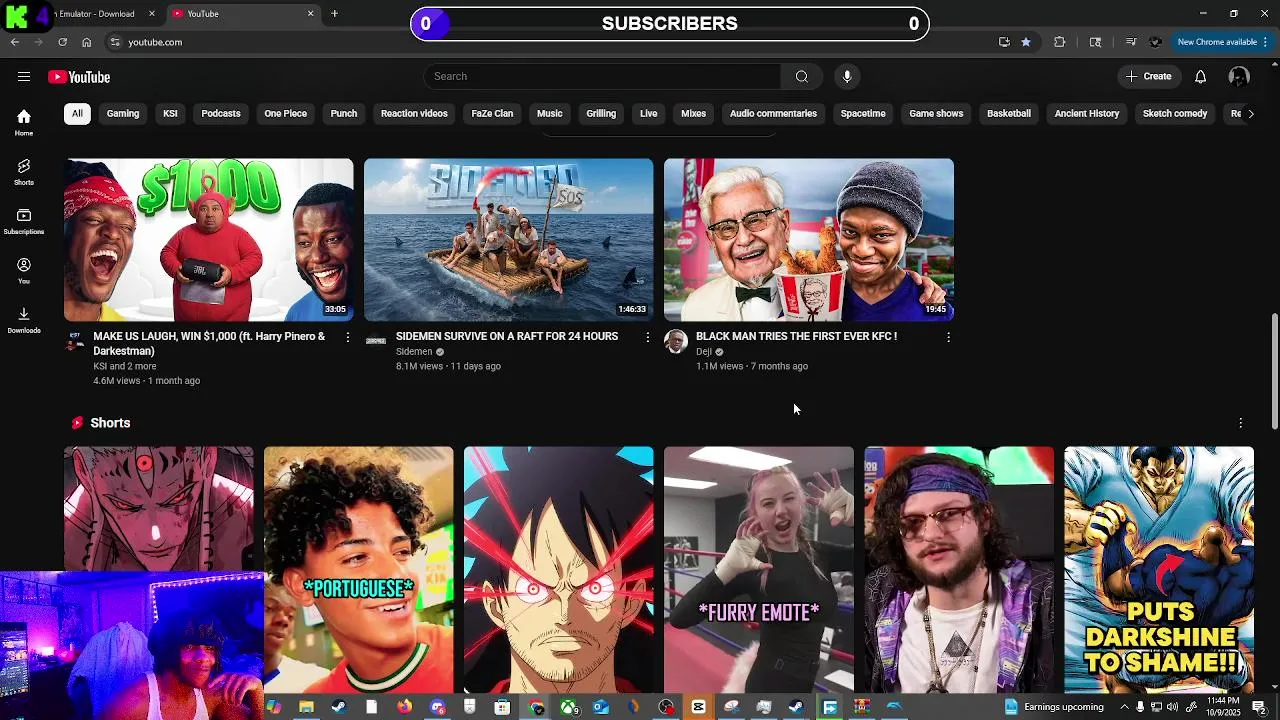The width and height of the screenshot is (1280, 720).
Task: Open the Sidemen channel link
Action: click(414, 352)
